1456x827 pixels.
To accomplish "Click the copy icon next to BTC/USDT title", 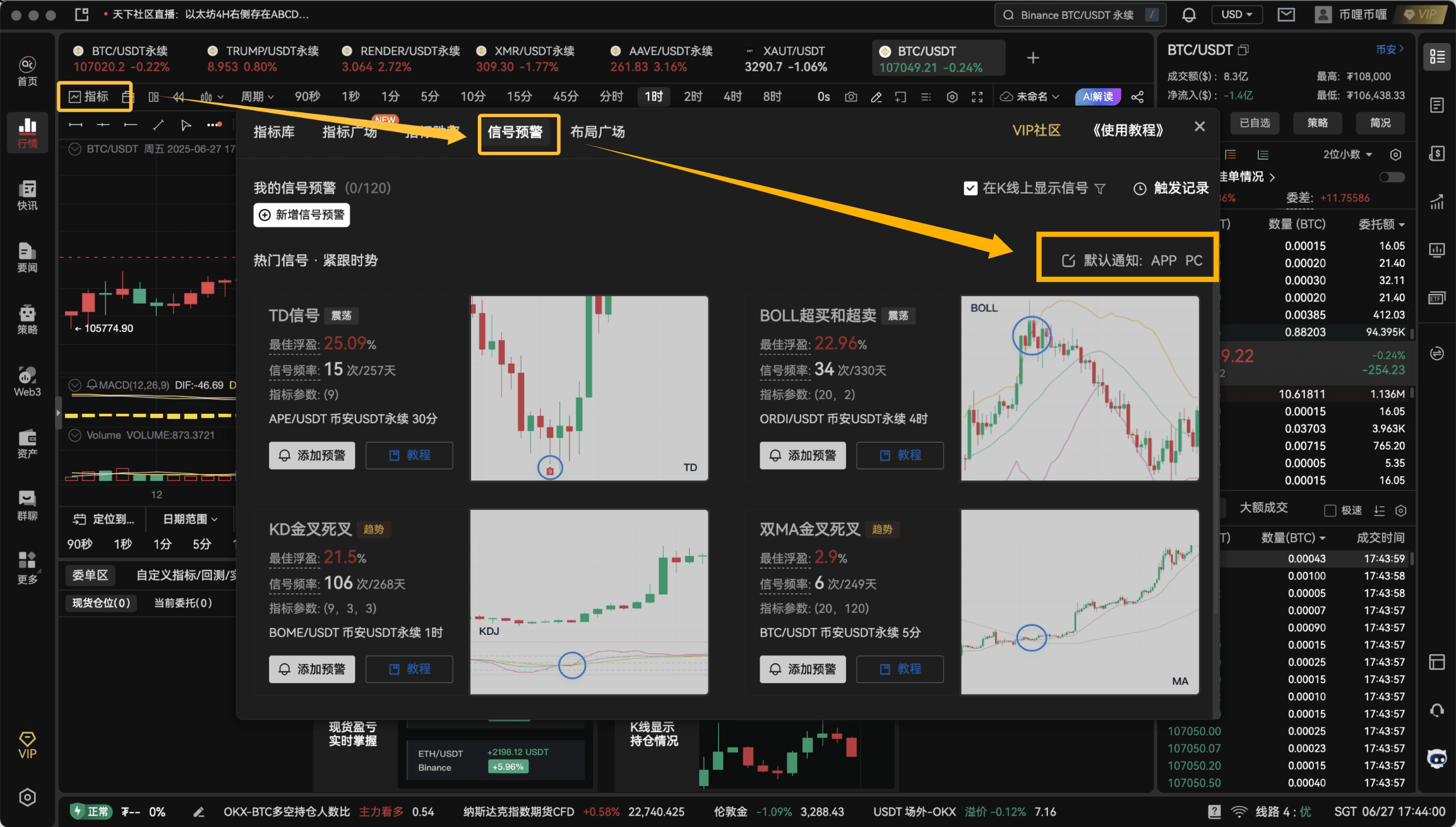I will tap(1243, 50).
